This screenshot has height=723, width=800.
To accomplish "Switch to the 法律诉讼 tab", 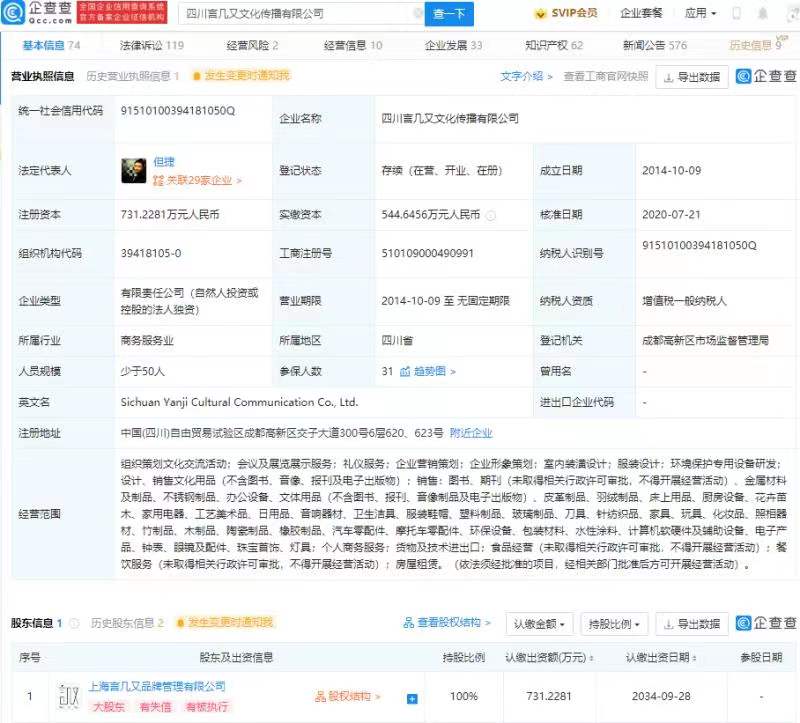I will (x=152, y=45).
